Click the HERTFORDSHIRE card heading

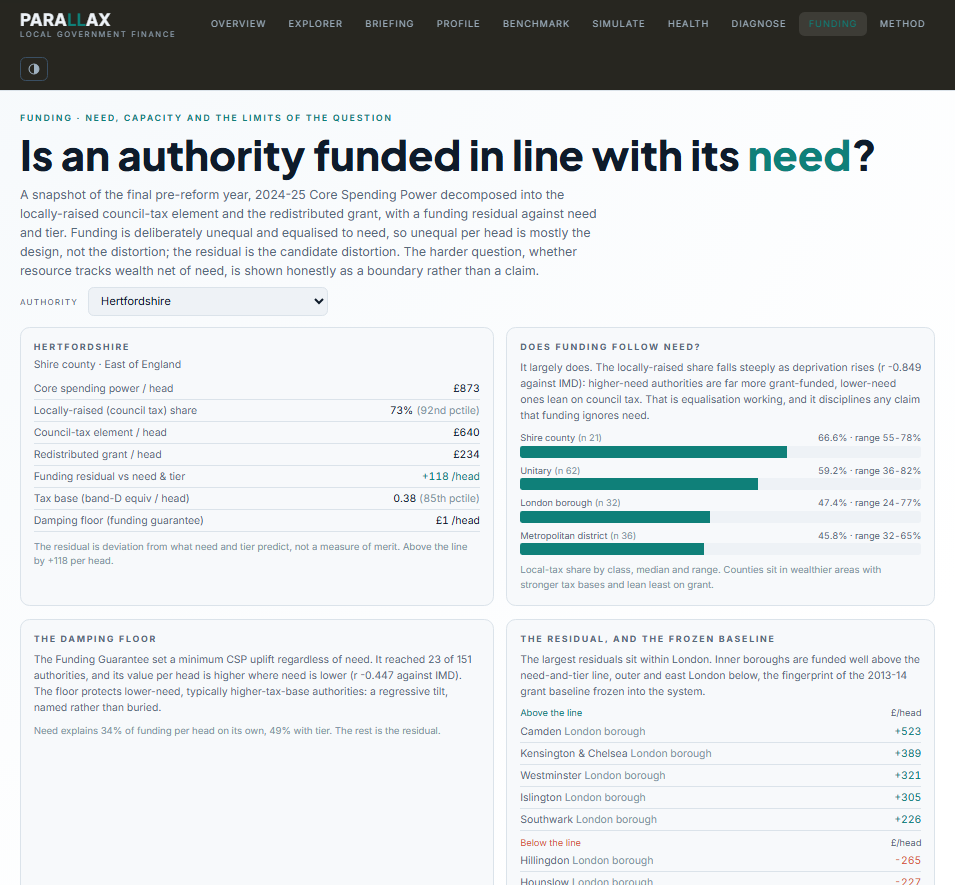[82, 347]
